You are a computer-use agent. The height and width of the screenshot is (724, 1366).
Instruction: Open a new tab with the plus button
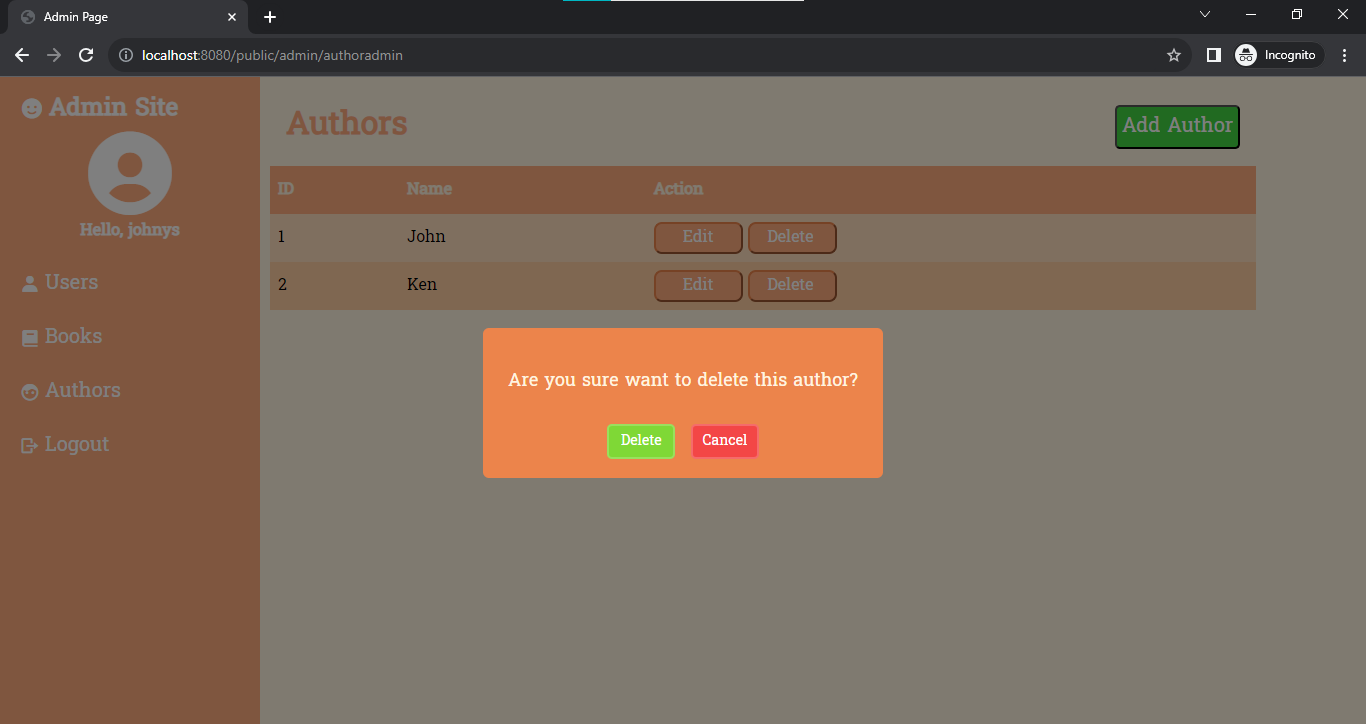[270, 17]
